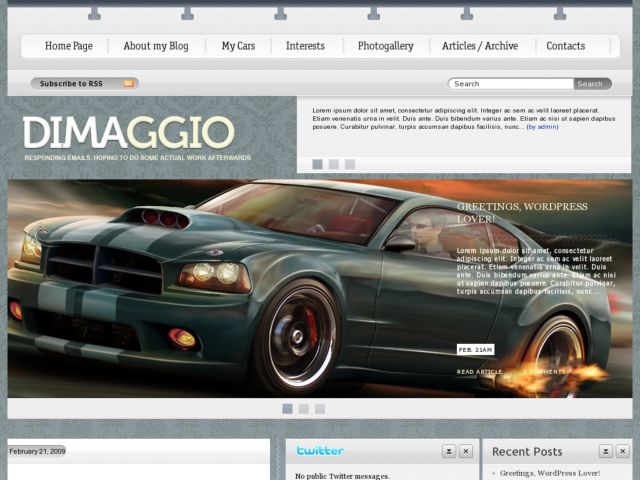Select the first car-slideshow dot
Image resolution: width=640 pixels, height=480 pixels.
287,409
